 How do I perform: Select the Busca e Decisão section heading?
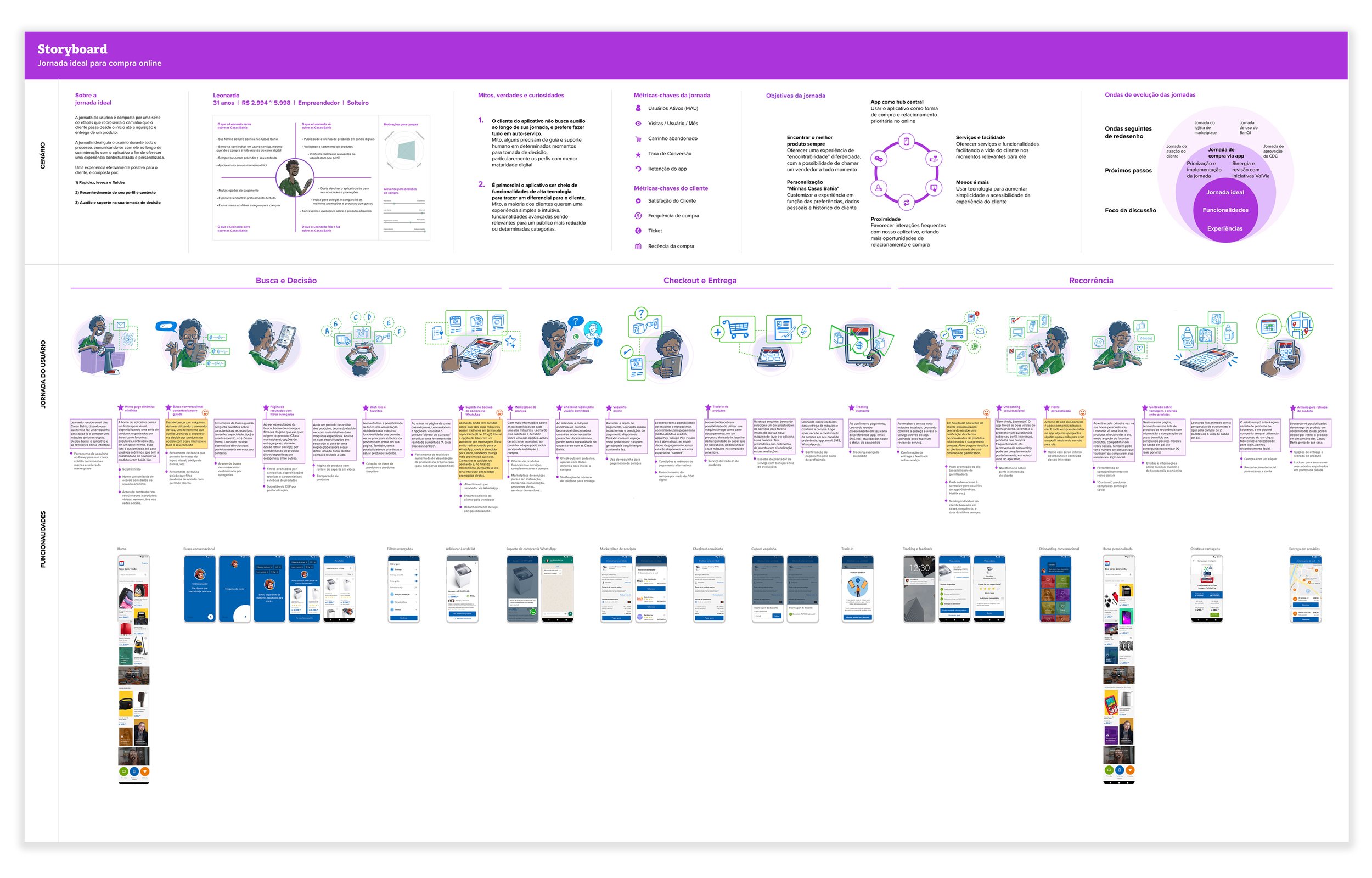click(286, 281)
